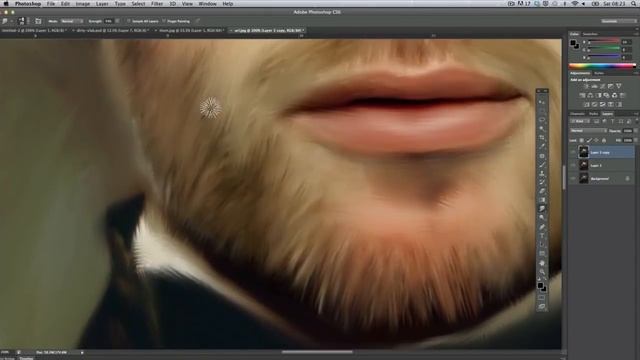The image size is (640, 360).
Task: Click the horizontal canvas scrollbar
Action: 317,352
